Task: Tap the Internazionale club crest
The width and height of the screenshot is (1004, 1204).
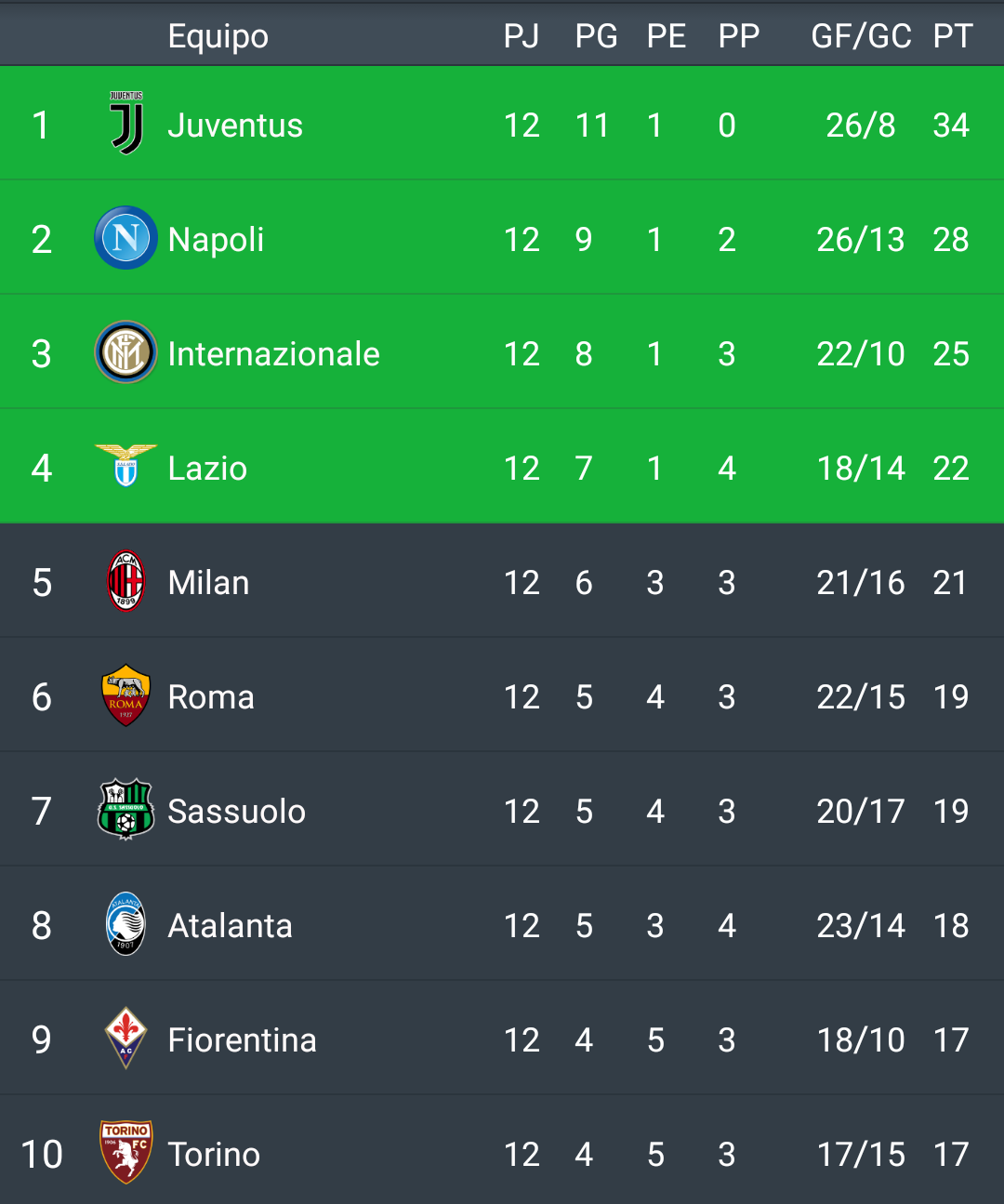Action: point(125,352)
